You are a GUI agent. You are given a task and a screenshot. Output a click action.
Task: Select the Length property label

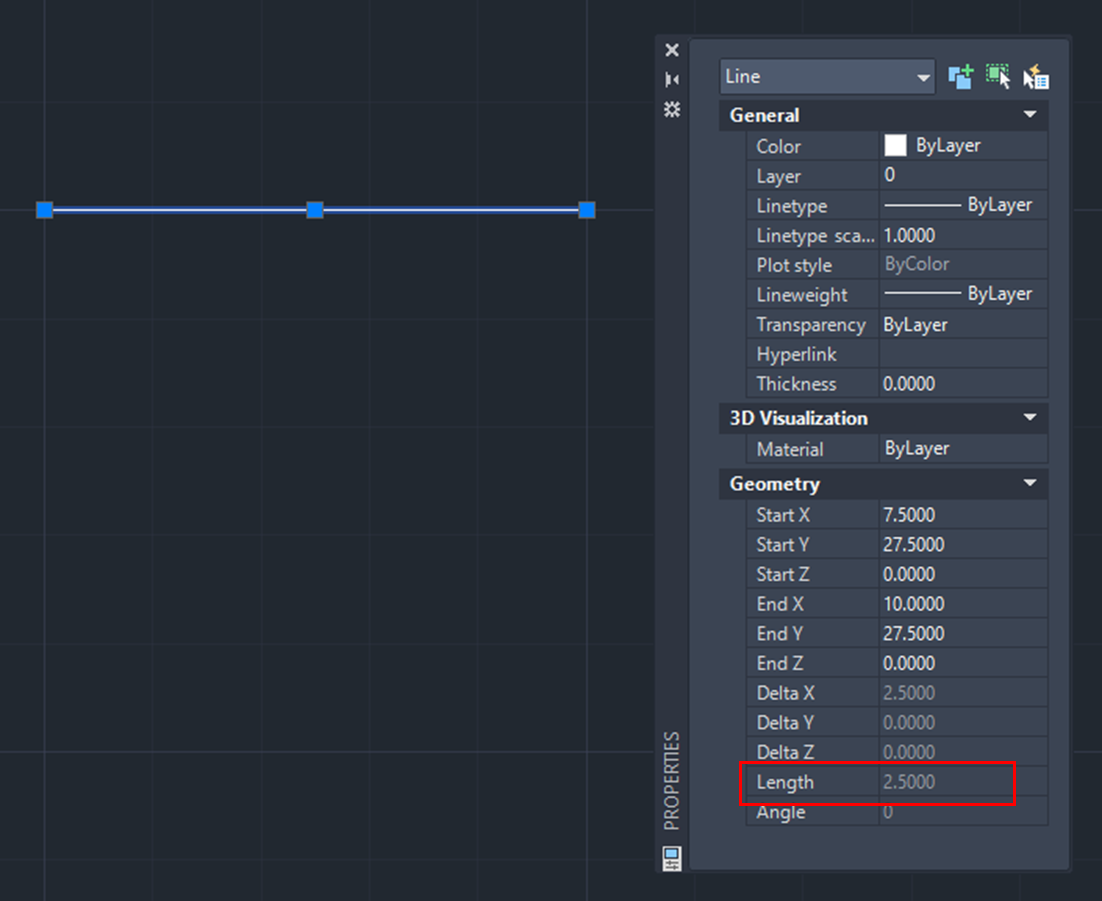[785, 782]
